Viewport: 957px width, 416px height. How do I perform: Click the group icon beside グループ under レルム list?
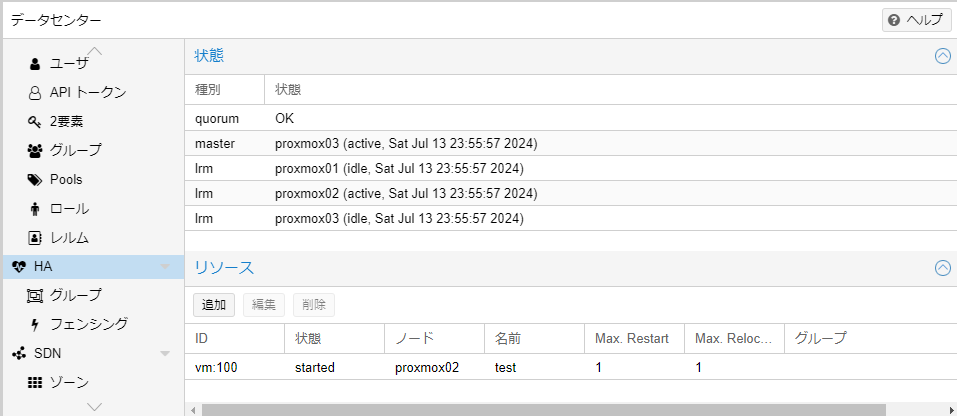click(35, 151)
